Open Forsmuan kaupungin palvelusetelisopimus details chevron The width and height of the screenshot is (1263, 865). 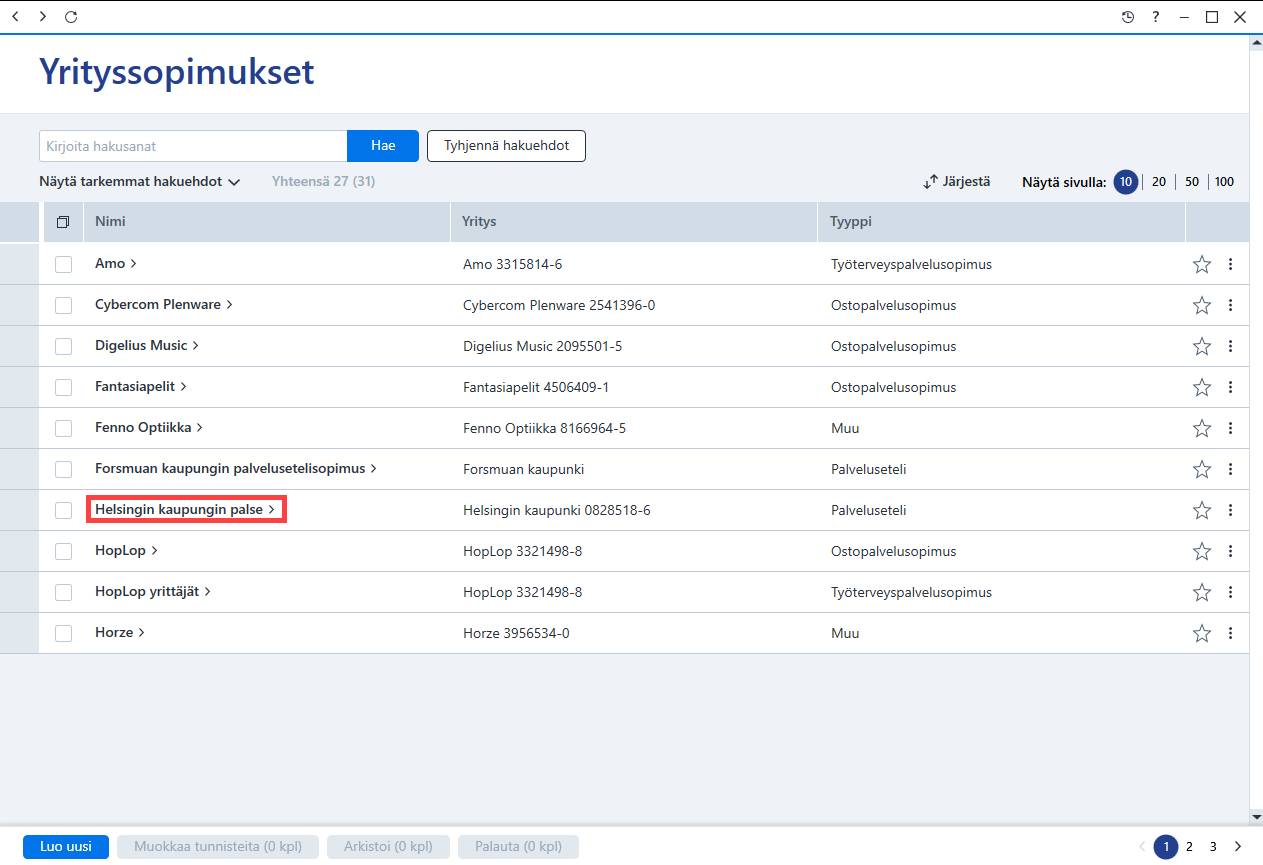click(374, 468)
